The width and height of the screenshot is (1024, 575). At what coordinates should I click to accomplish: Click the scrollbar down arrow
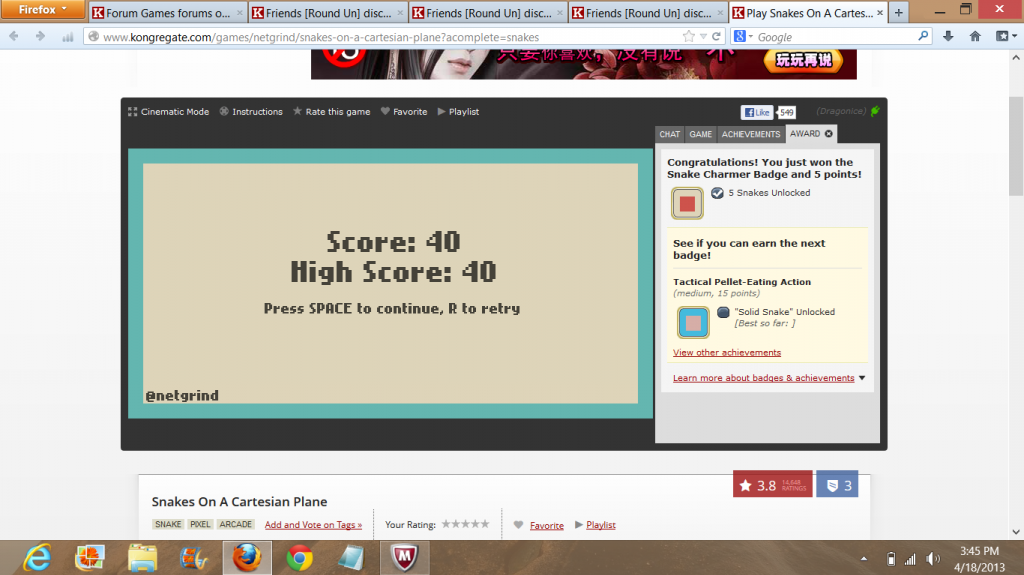1016,532
